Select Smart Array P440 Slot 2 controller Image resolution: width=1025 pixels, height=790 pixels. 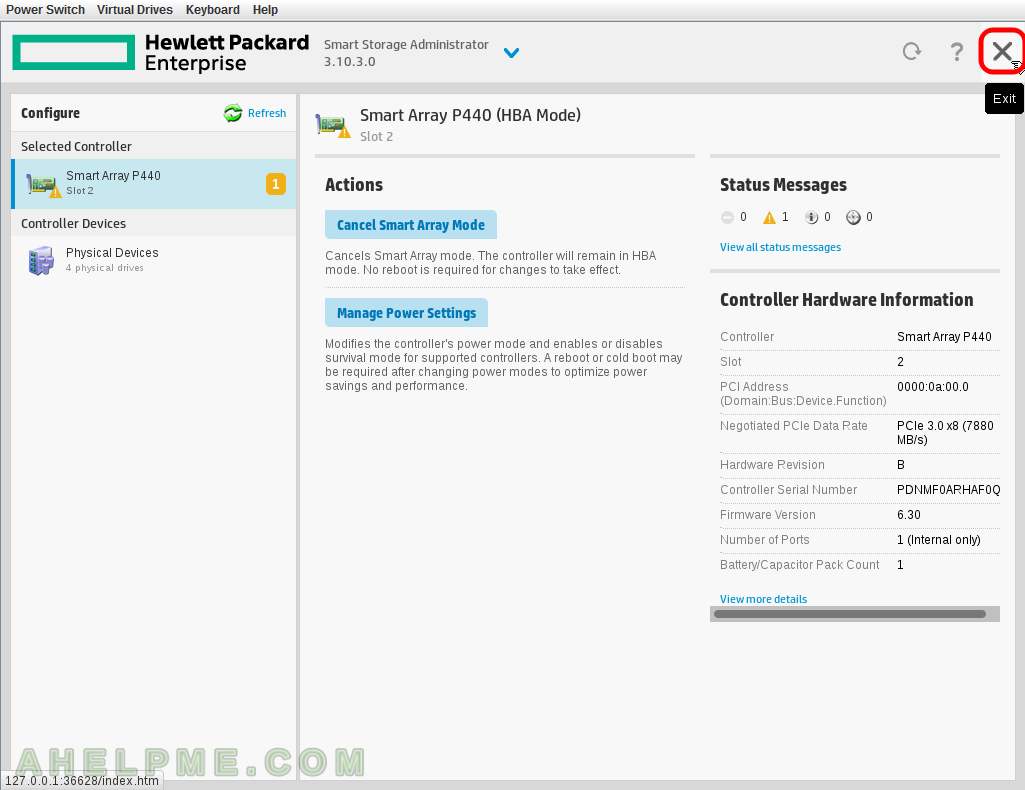[x=154, y=184]
